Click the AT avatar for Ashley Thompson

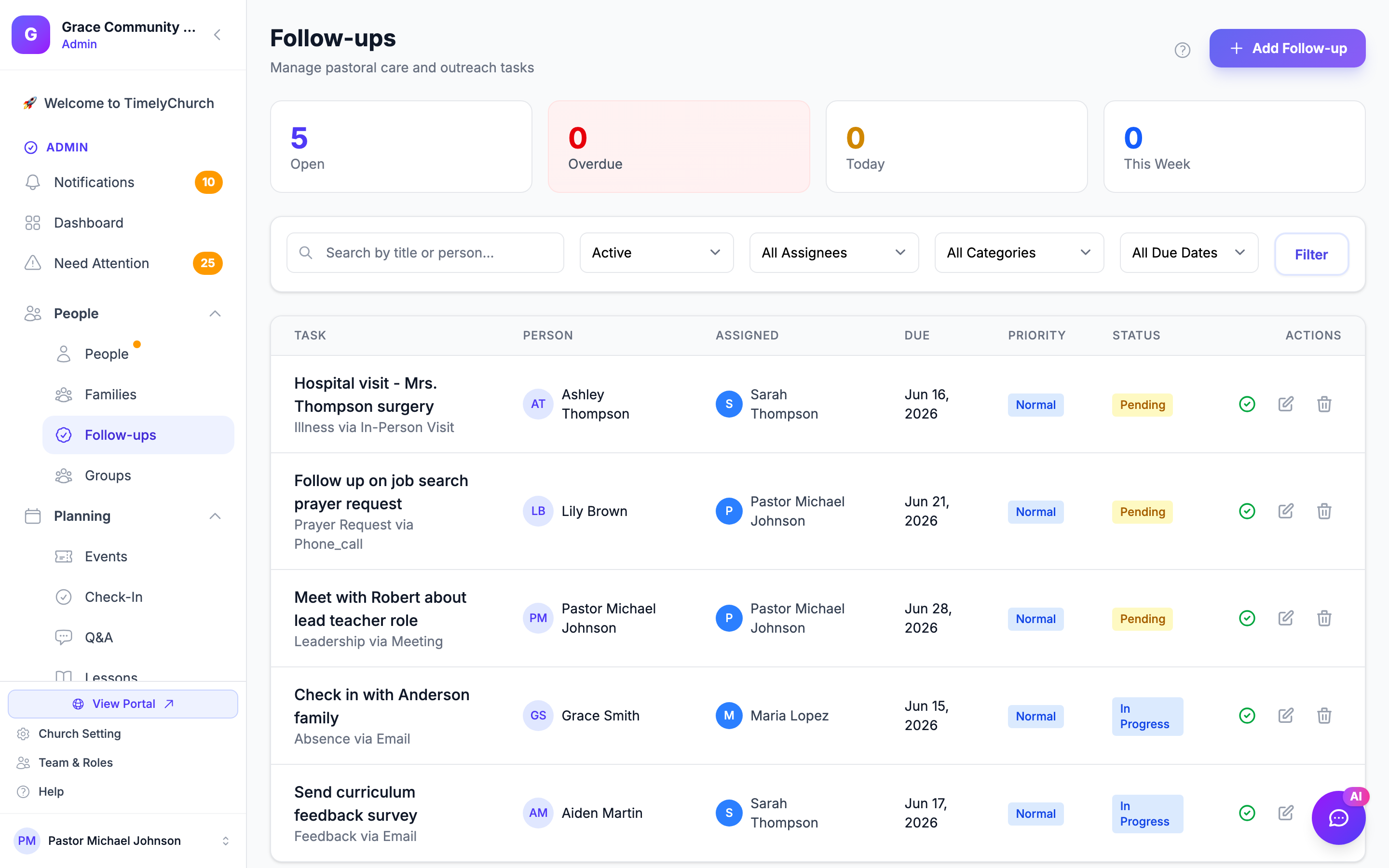pos(538,404)
